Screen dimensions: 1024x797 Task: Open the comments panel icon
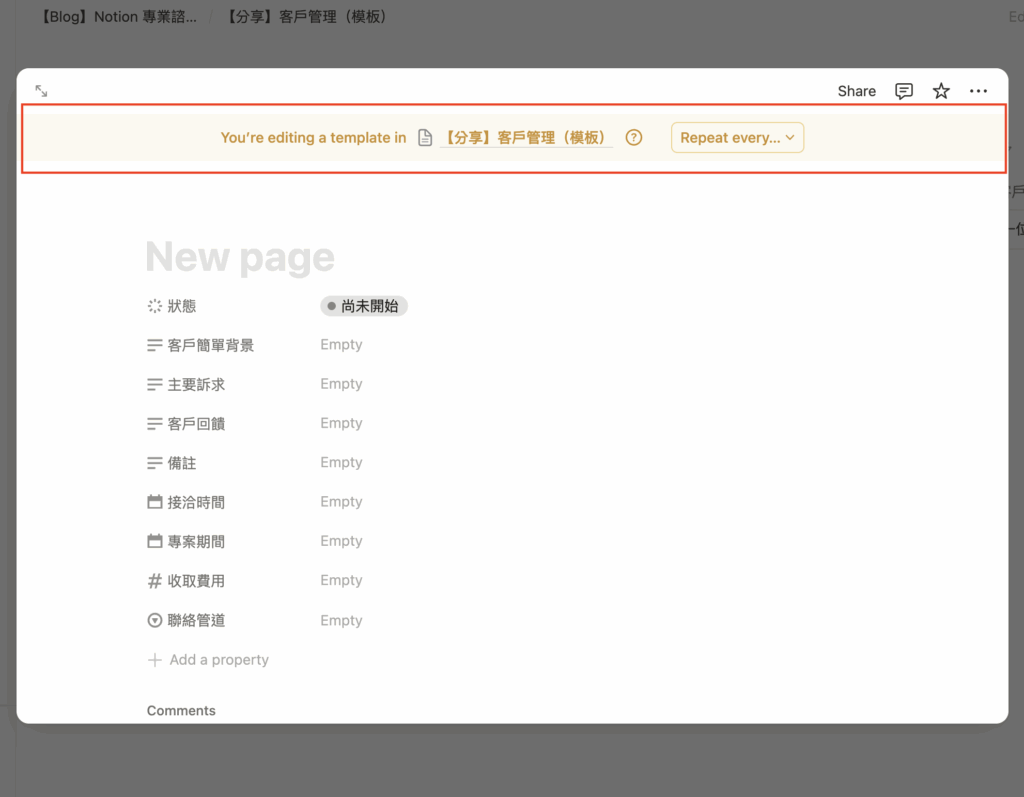click(x=904, y=91)
